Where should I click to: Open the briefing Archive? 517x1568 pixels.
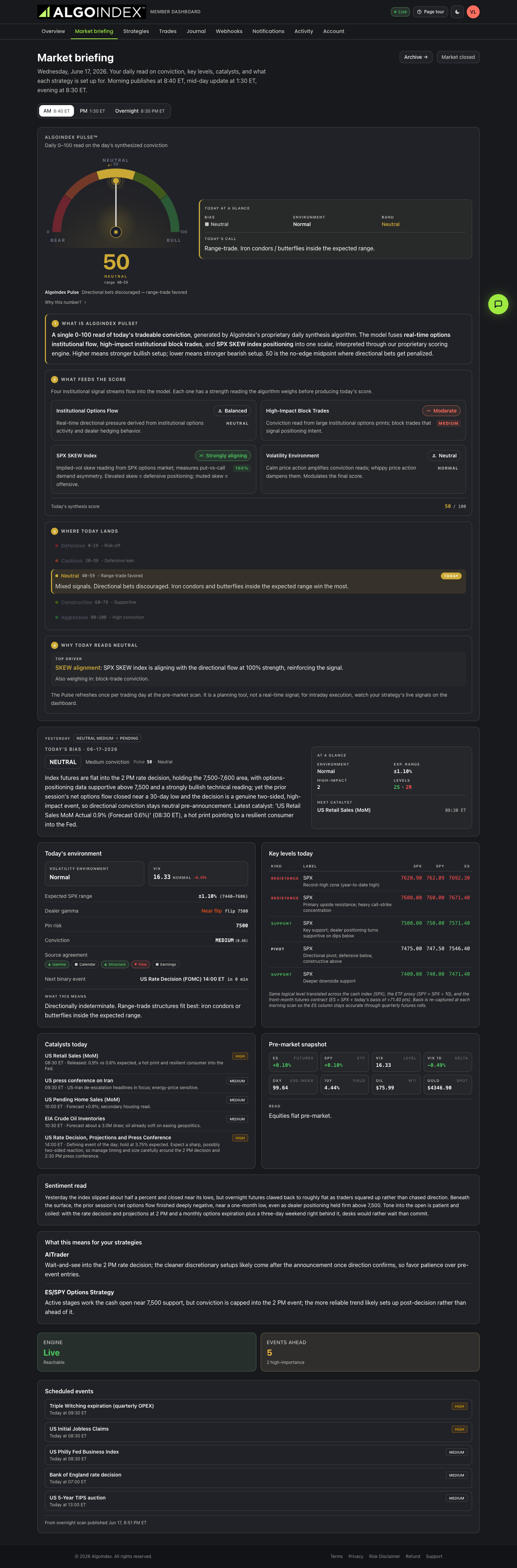coord(416,57)
